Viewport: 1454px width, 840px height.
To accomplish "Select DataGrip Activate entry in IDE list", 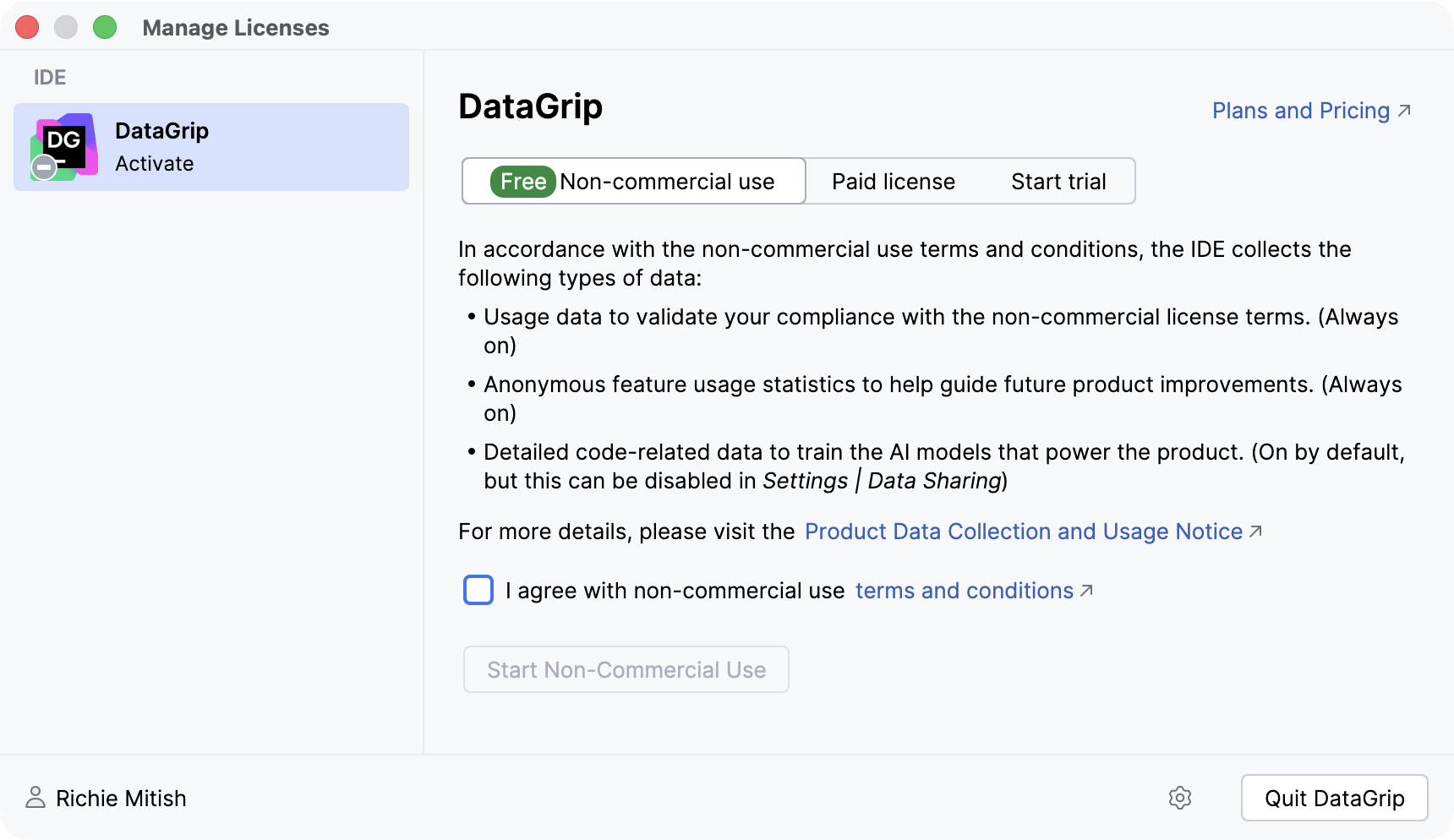I will (211, 147).
